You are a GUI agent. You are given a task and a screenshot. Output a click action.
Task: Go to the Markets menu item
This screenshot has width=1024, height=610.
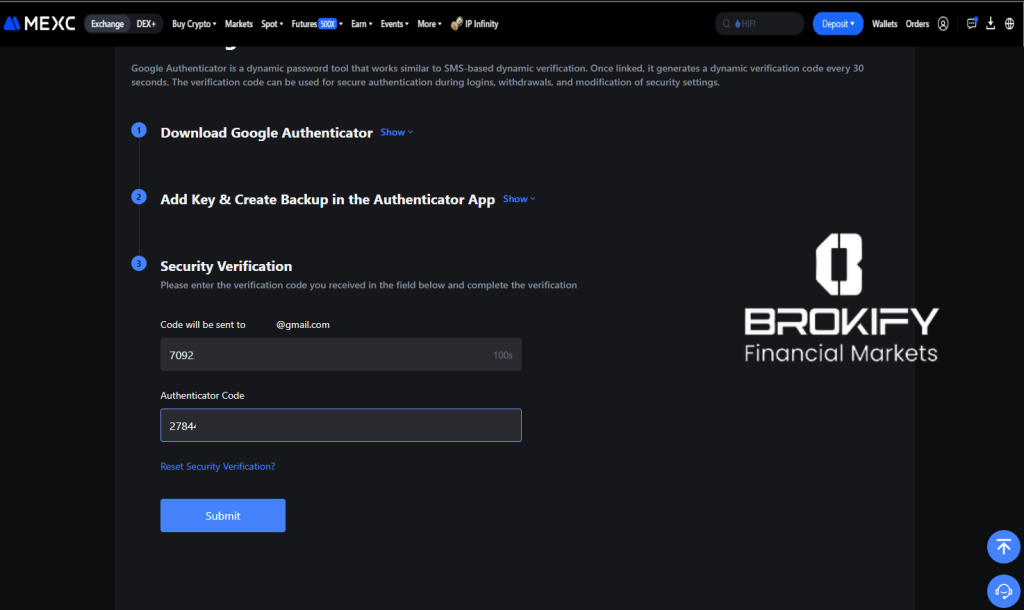(239, 23)
